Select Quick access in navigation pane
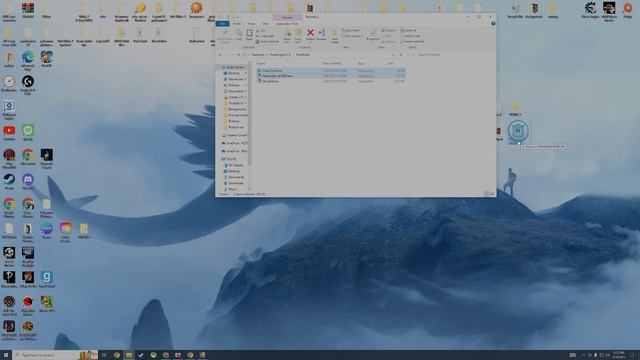Viewport: 640px width, 360px height. click(x=234, y=67)
